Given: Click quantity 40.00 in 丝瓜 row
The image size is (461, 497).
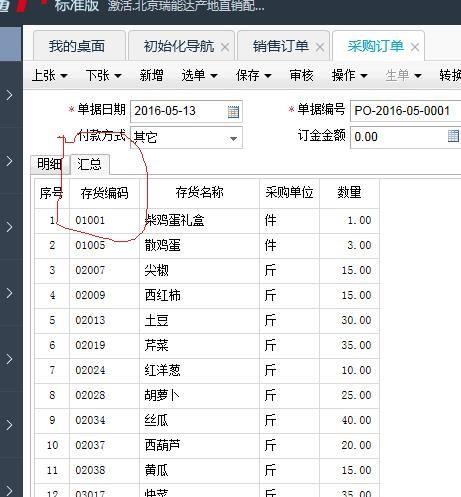Looking at the screenshot, I should [x=356, y=420].
